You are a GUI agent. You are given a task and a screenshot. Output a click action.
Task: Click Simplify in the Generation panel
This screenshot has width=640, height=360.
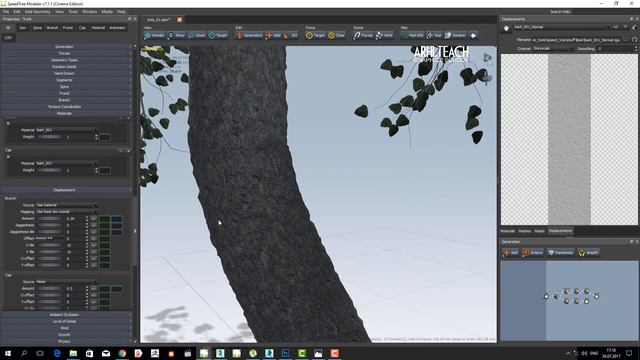click(588, 253)
